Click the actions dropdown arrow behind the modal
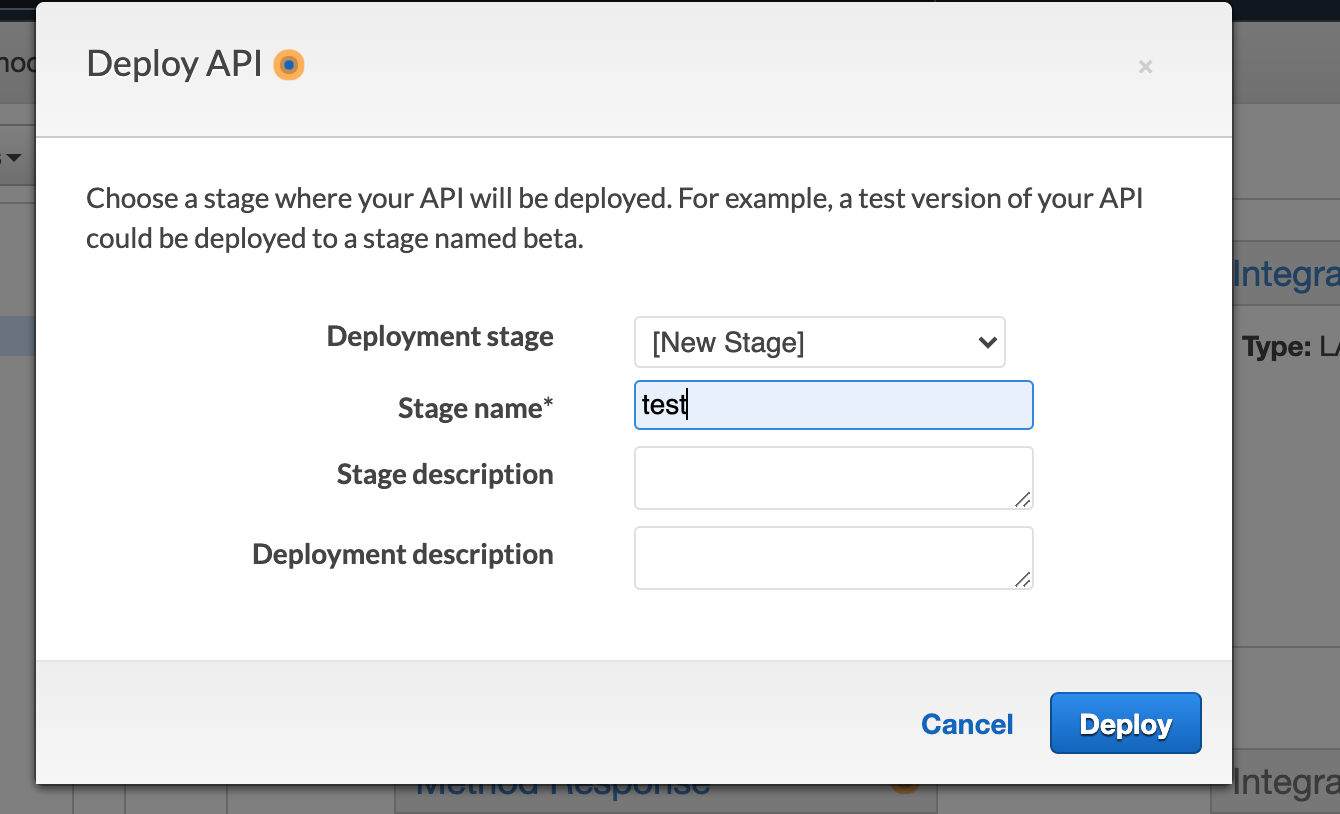 point(13,157)
